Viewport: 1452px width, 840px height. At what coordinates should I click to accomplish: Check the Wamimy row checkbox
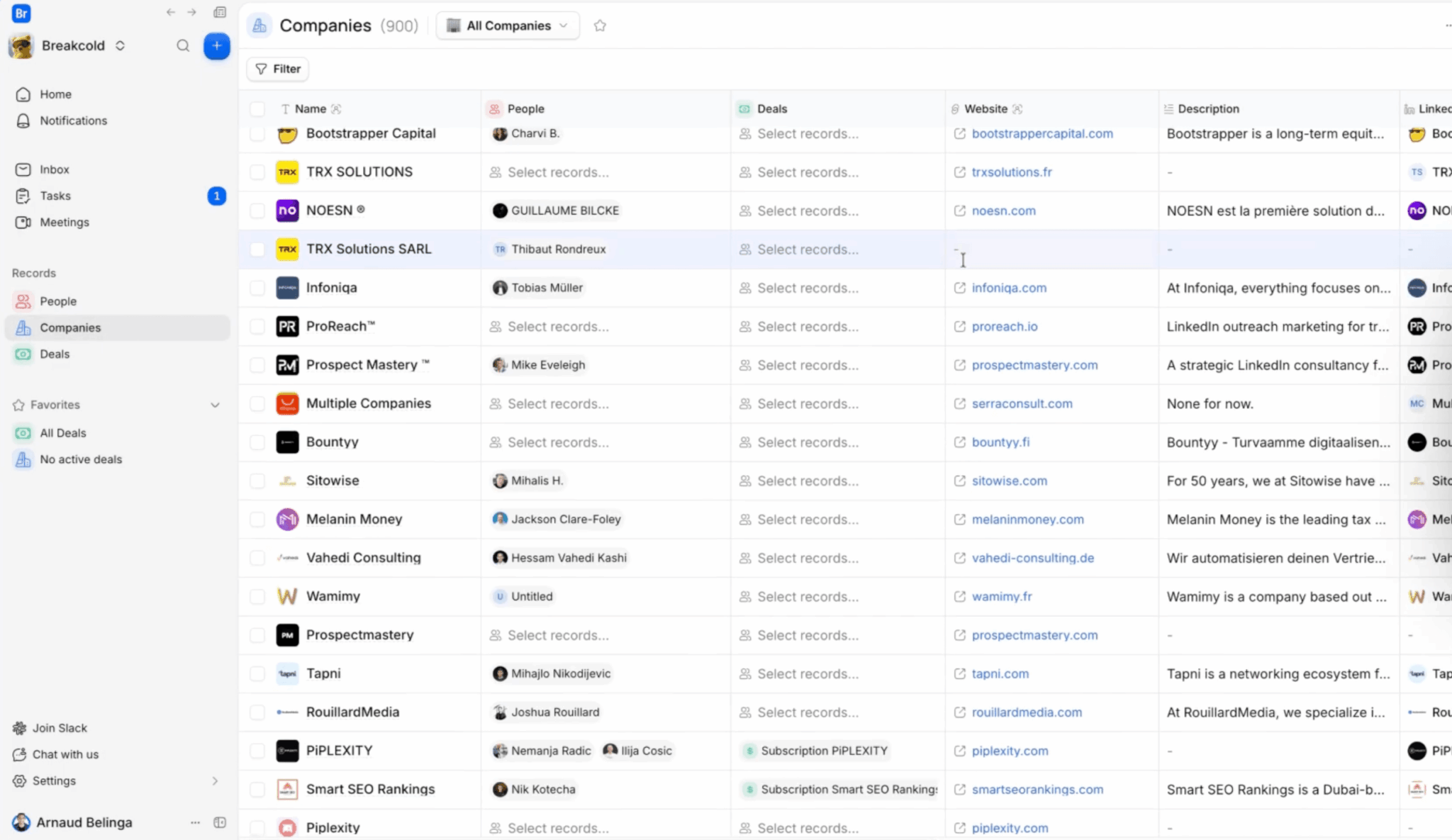pyautogui.click(x=257, y=597)
